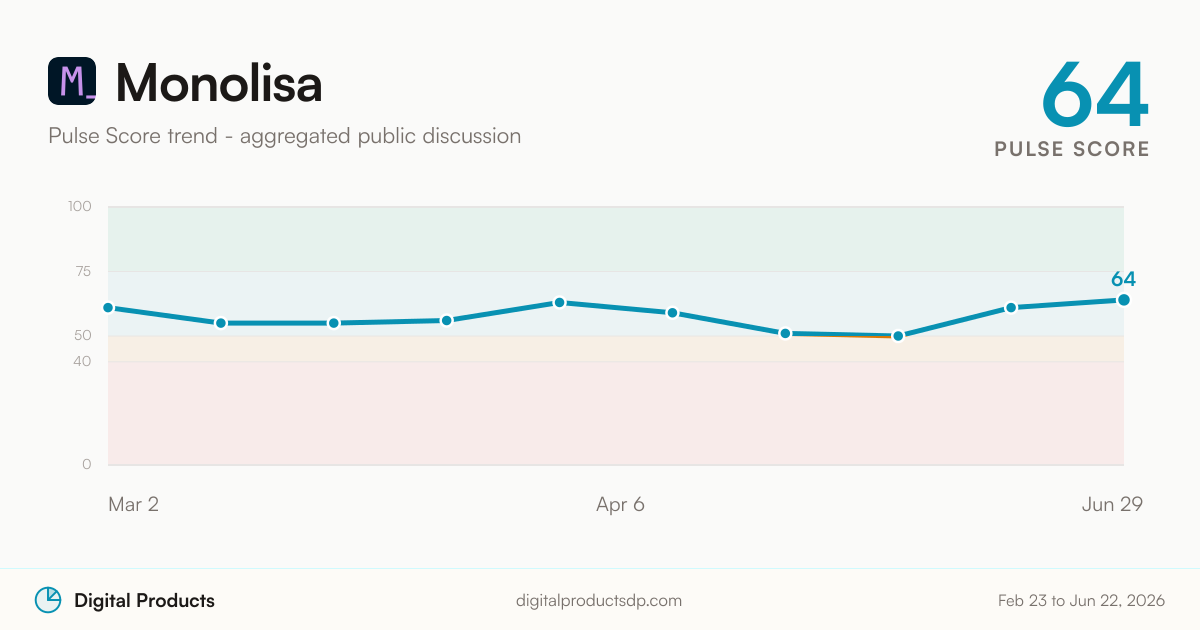Click the Apr 6 axis label

(620, 505)
